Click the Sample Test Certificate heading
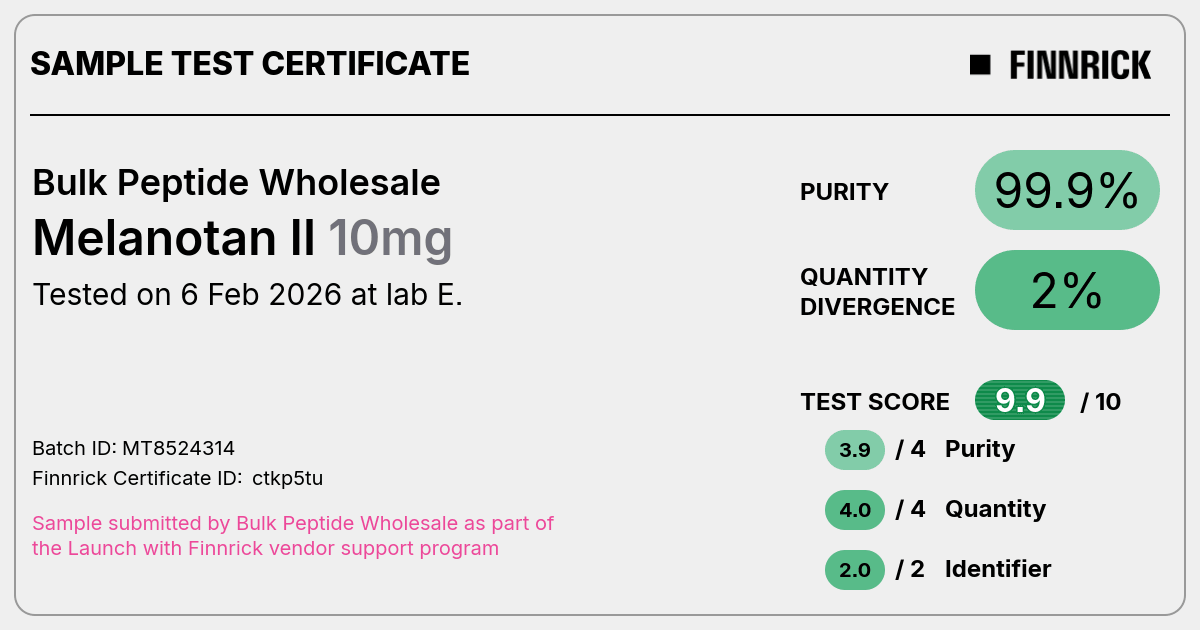Screen dimensions: 1200x630 [x=250, y=64]
